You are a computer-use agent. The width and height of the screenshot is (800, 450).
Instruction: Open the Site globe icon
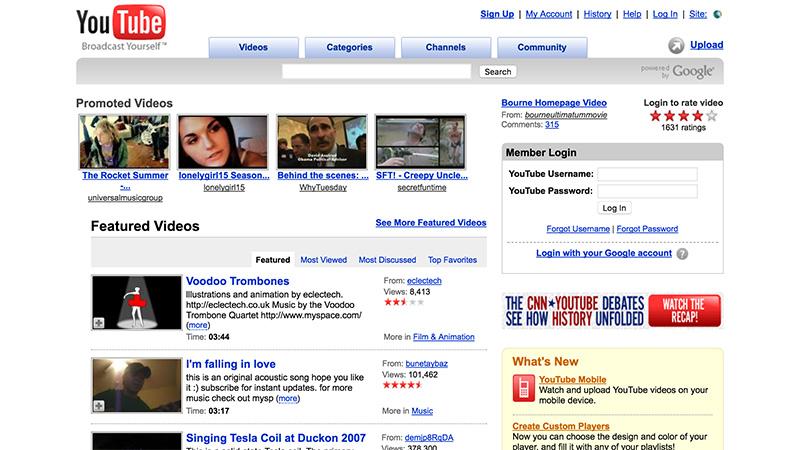click(x=718, y=15)
